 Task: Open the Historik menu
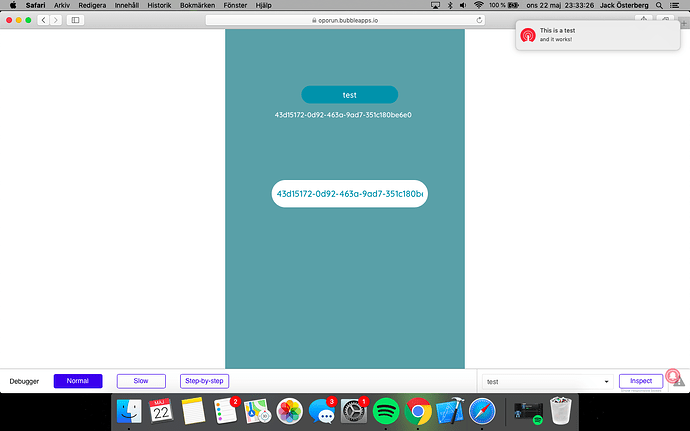tap(159, 5)
